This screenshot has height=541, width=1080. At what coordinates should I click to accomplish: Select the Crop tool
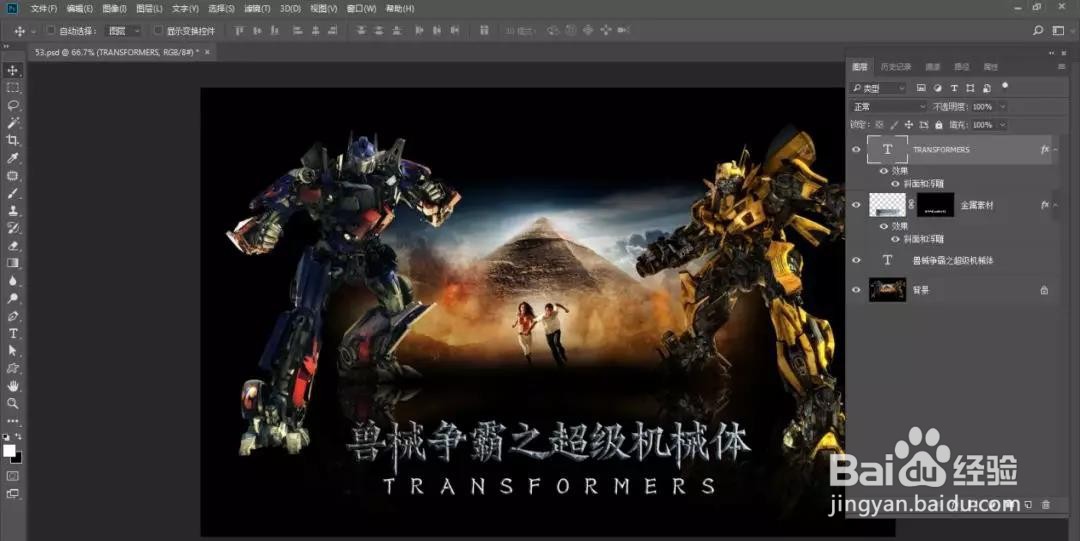pyautogui.click(x=12, y=141)
